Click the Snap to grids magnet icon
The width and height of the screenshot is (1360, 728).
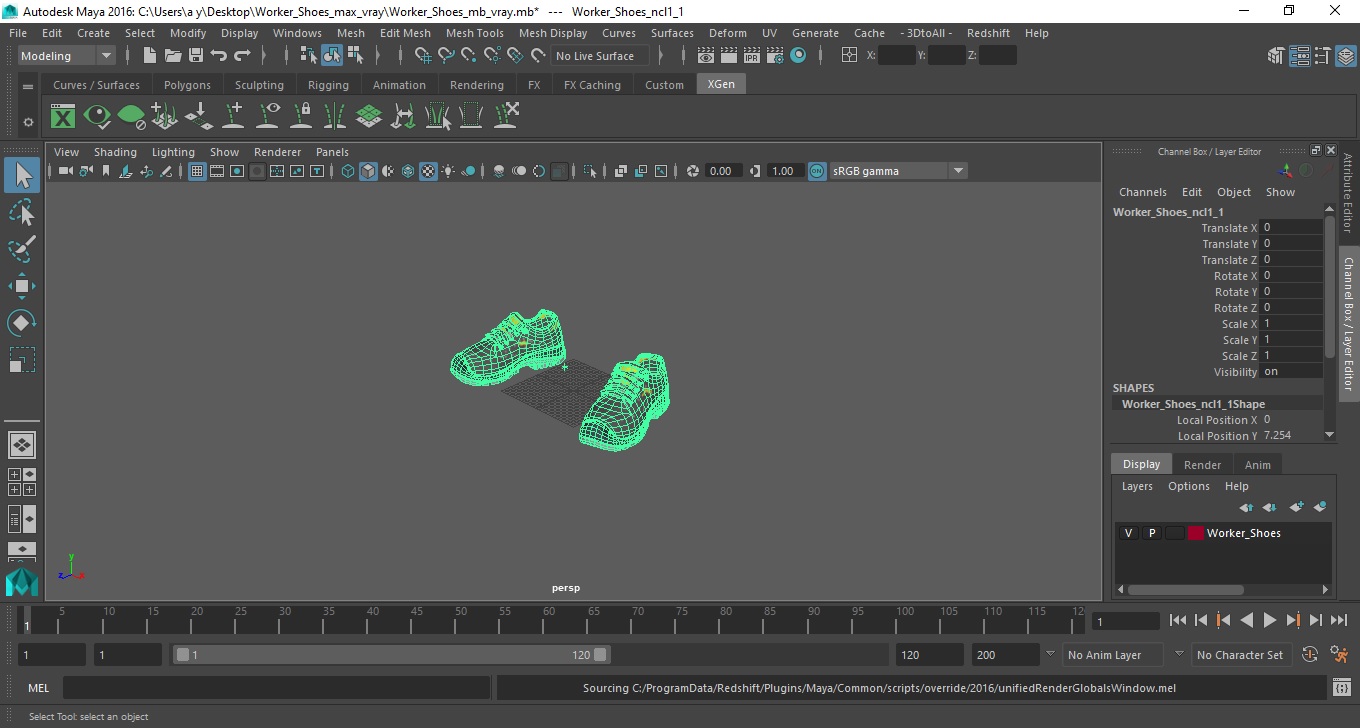tap(423, 56)
